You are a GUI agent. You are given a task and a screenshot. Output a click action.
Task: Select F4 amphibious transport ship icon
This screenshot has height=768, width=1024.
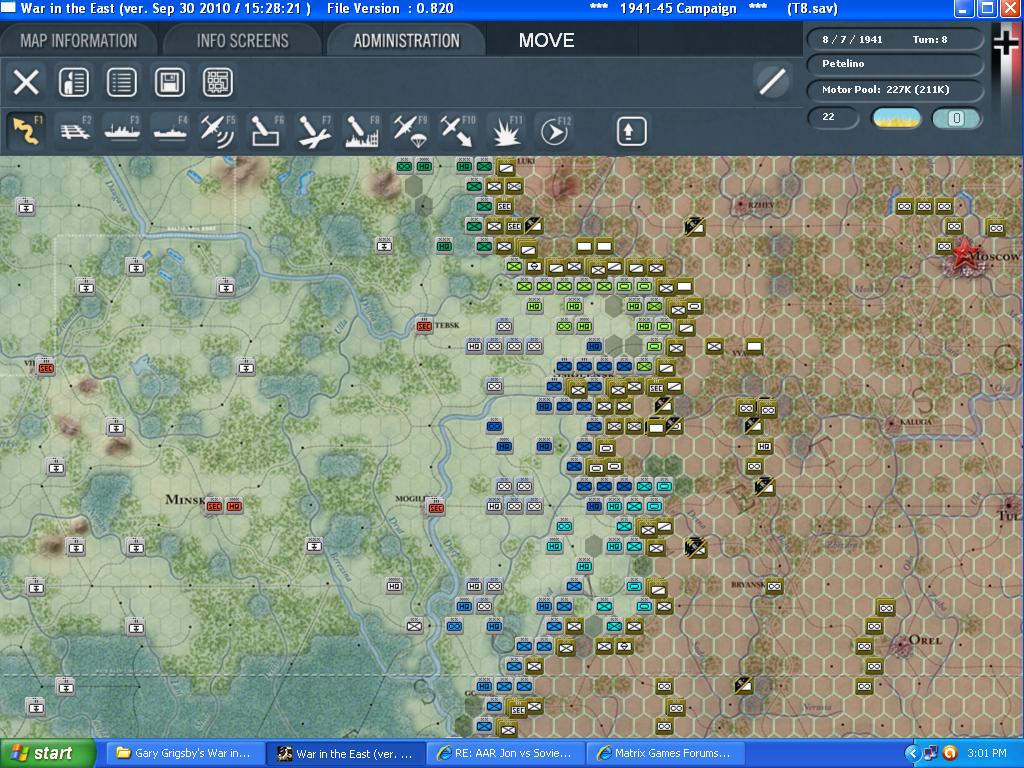[x=170, y=131]
